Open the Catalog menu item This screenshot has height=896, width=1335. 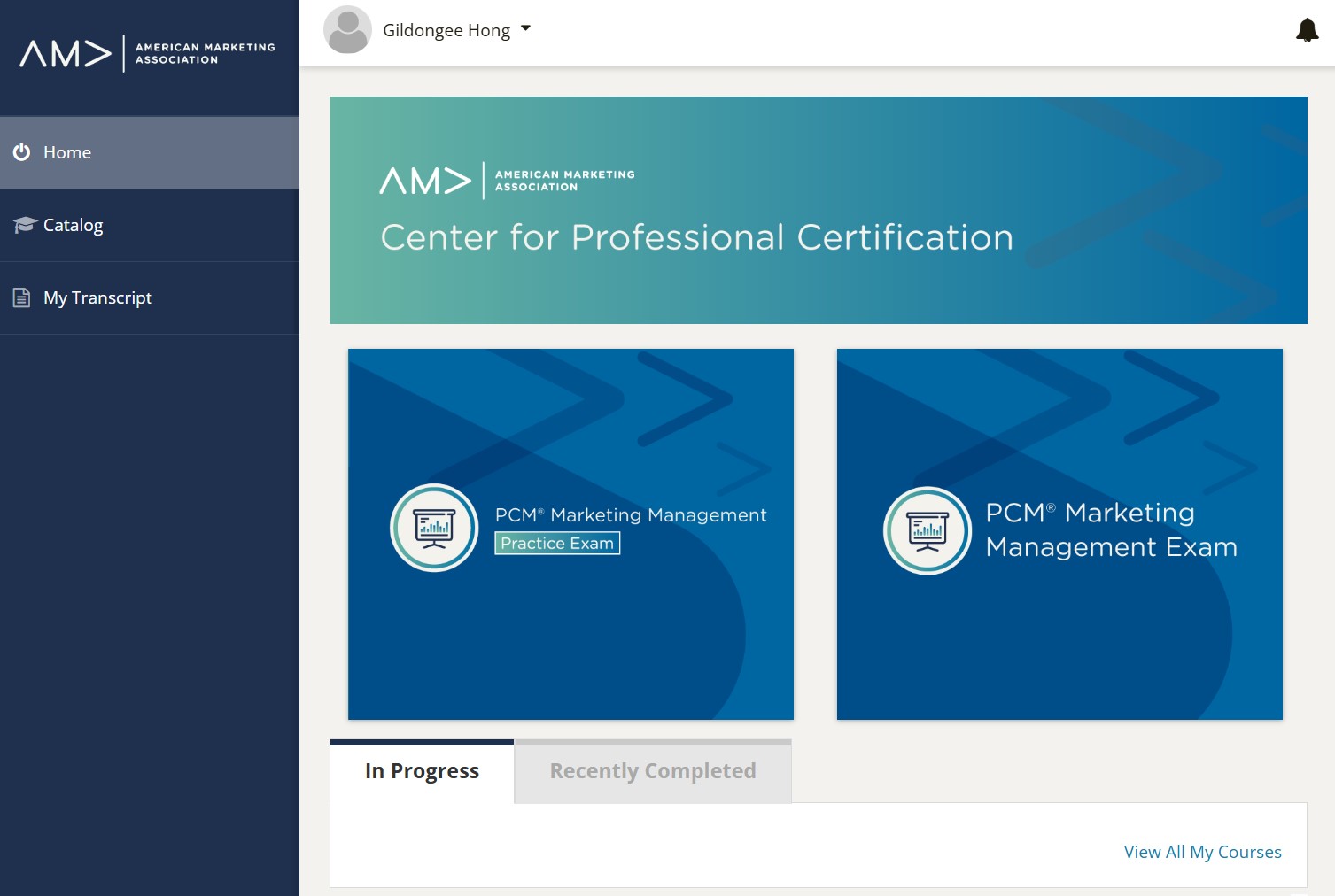coord(150,225)
